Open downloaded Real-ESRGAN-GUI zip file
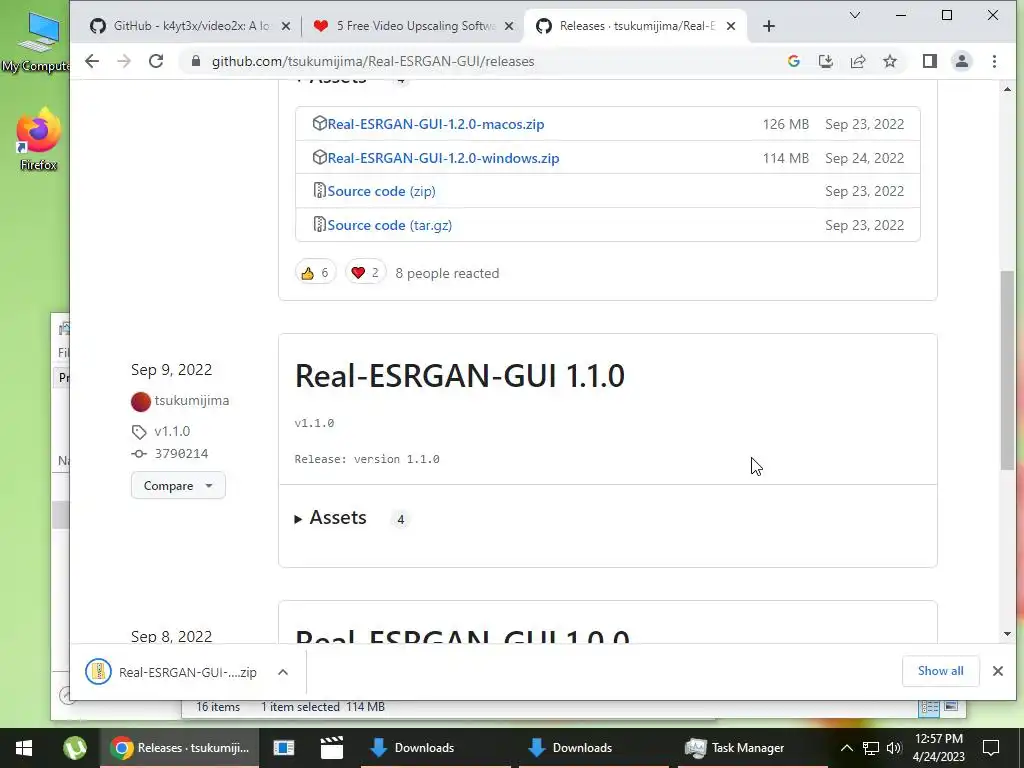 pos(172,672)
